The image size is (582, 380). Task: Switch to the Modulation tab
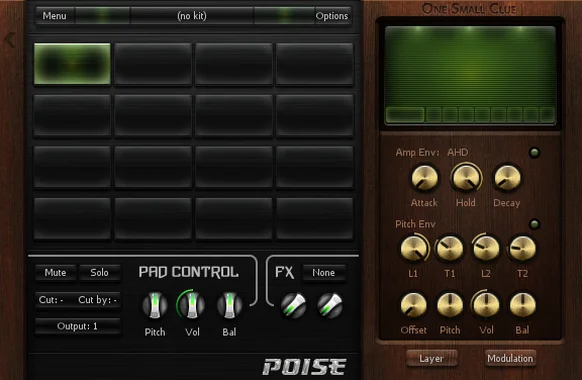(510, 358)
